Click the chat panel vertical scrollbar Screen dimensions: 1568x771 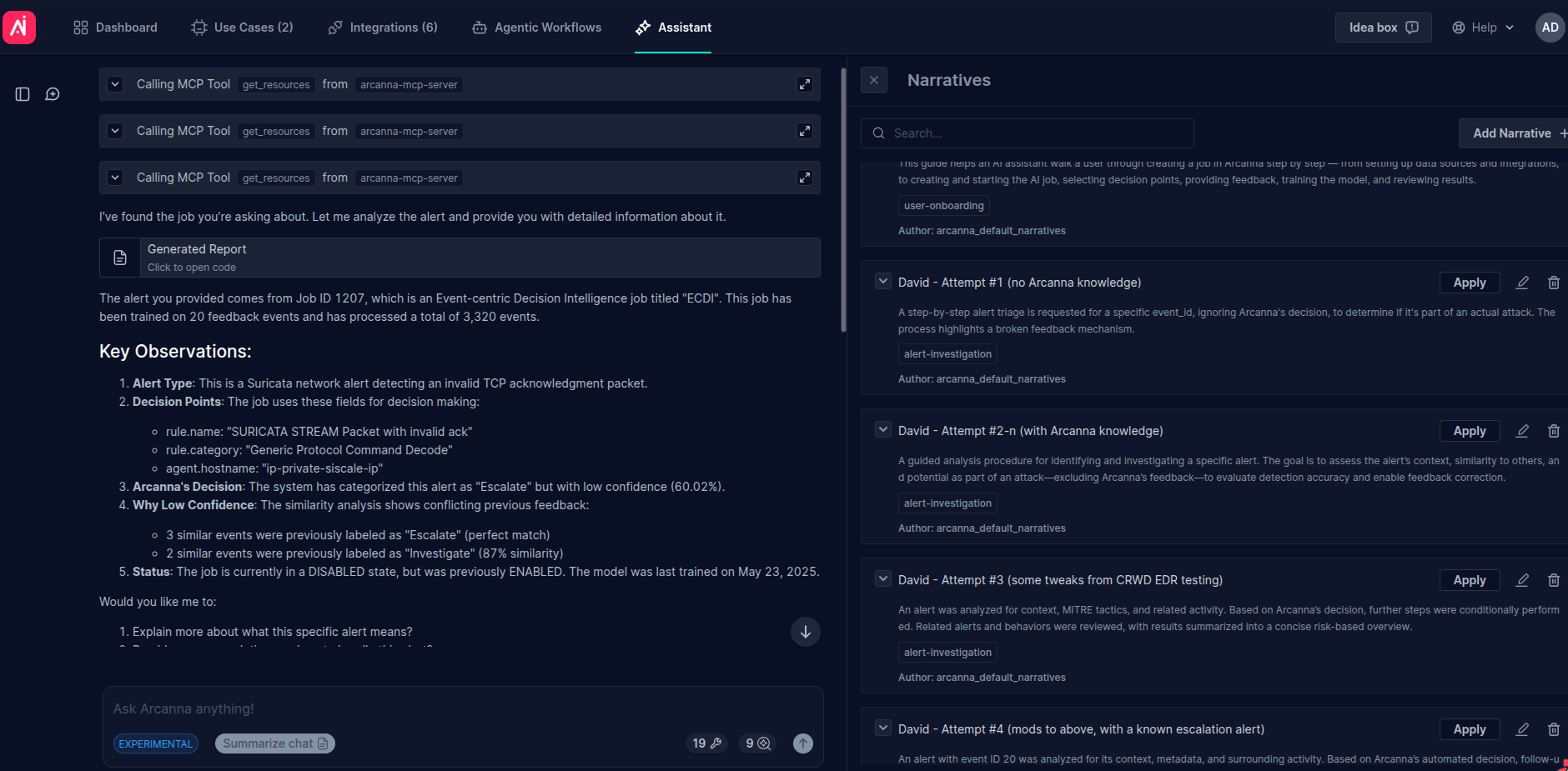[x=843, y=200]
